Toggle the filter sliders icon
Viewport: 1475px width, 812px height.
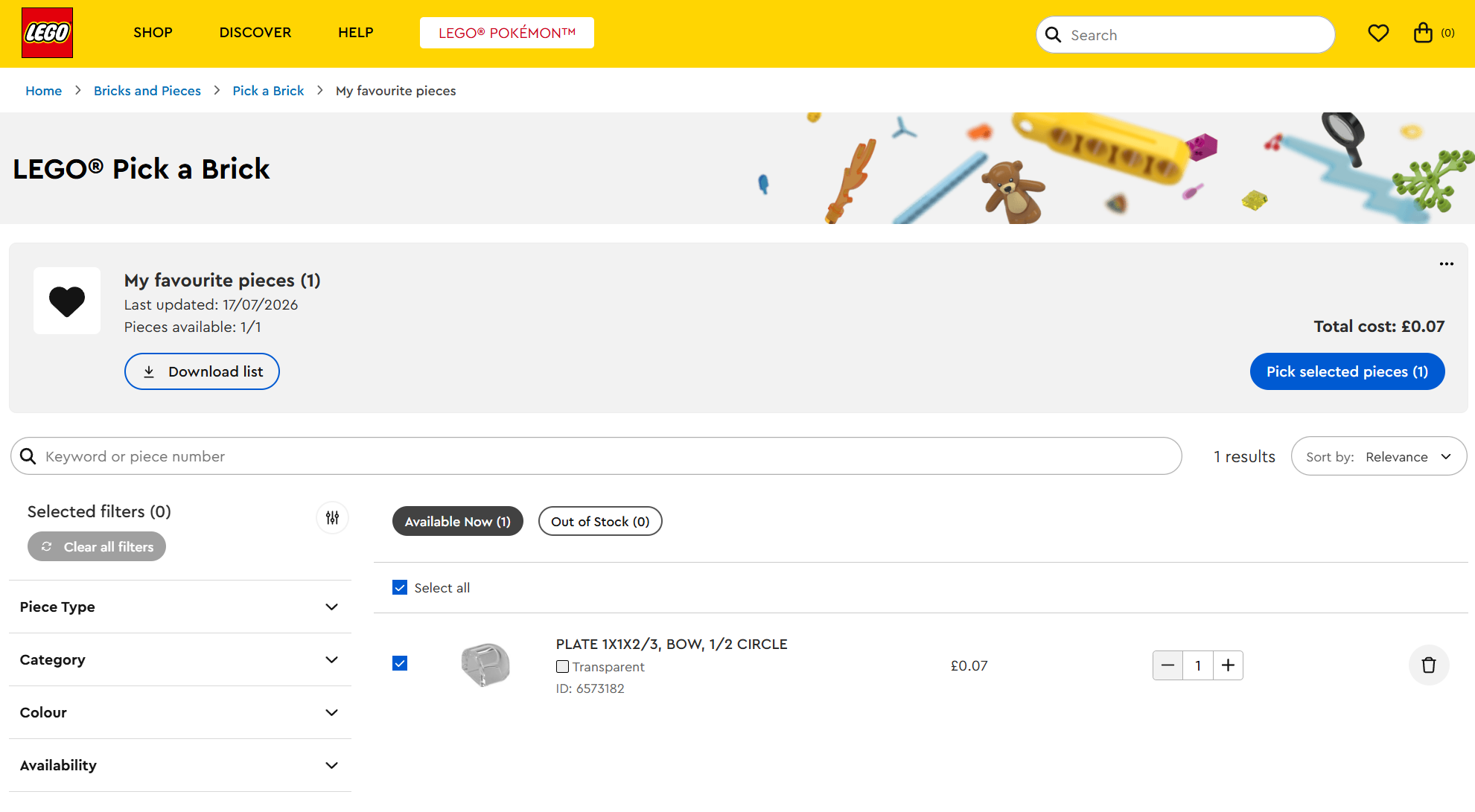click(332, 517)
